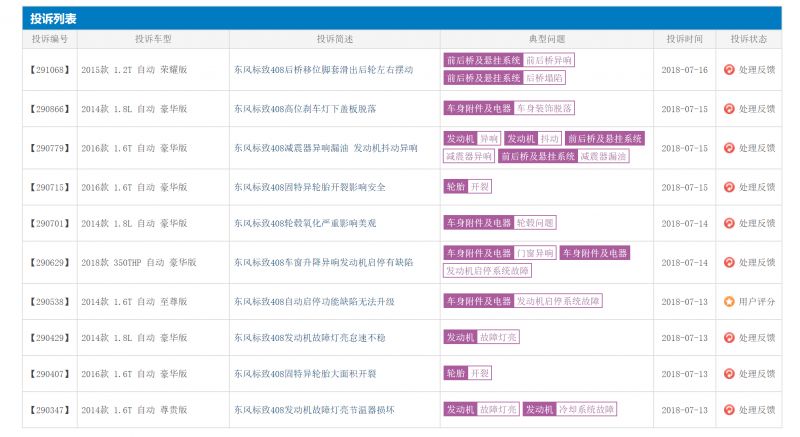Open complaint number 290715
800x437 pixels.
coord(49,187)
